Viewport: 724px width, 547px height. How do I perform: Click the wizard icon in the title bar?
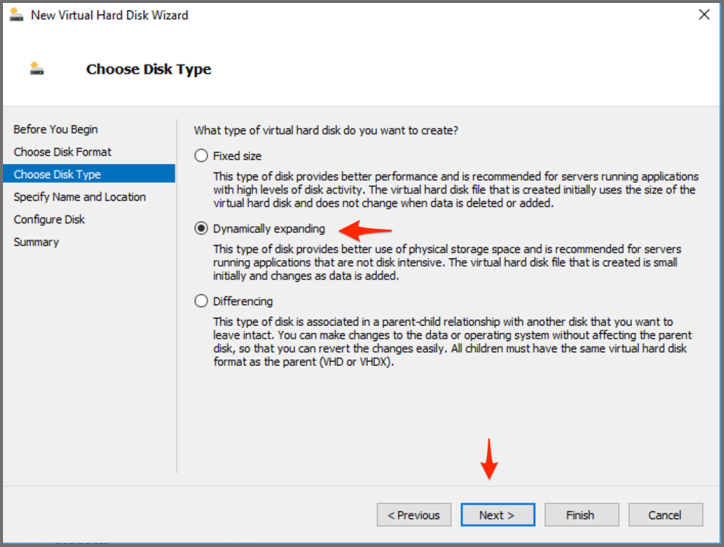tap(16, 15)
